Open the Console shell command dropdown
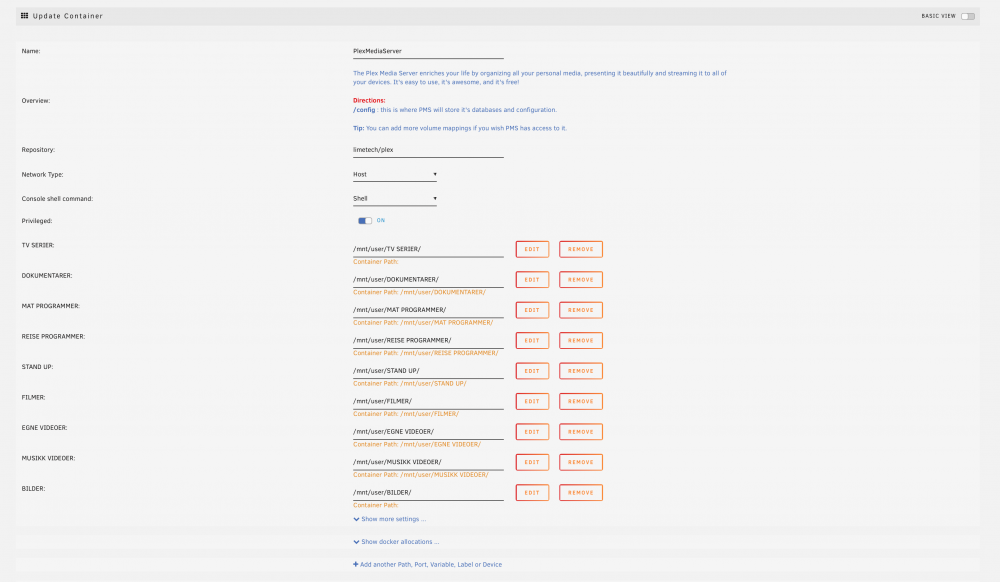 point(395,198)
